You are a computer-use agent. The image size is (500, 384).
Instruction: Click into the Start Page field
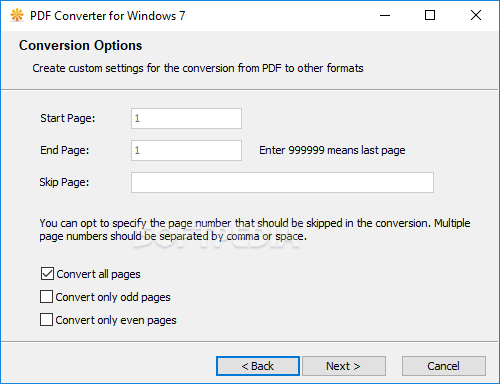(186, 118)
